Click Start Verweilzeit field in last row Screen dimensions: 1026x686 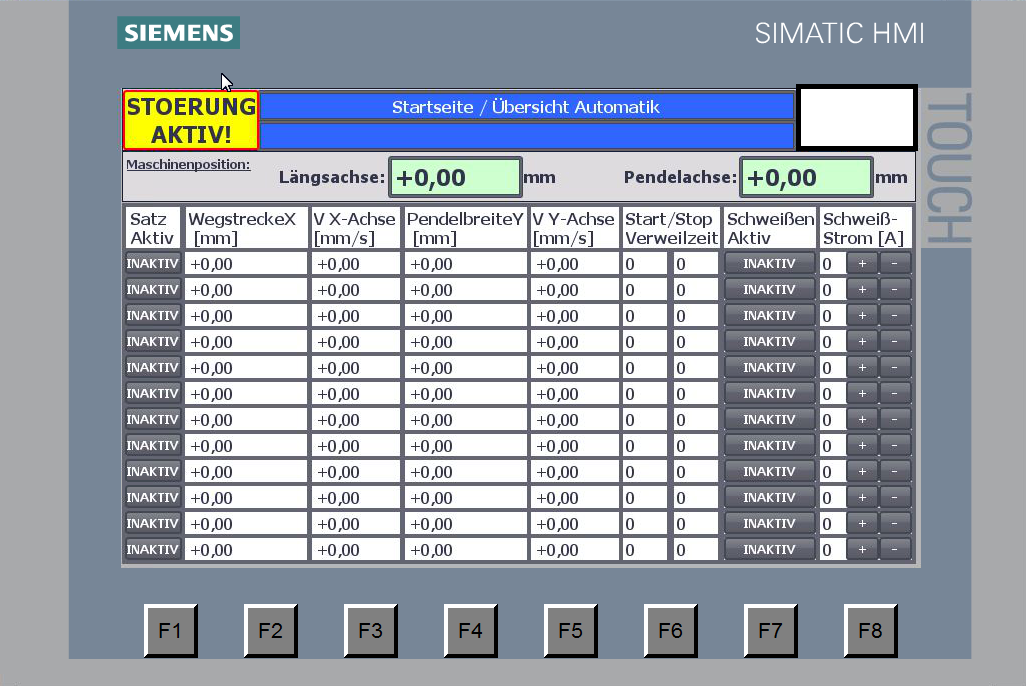click(x=645, y=549)
